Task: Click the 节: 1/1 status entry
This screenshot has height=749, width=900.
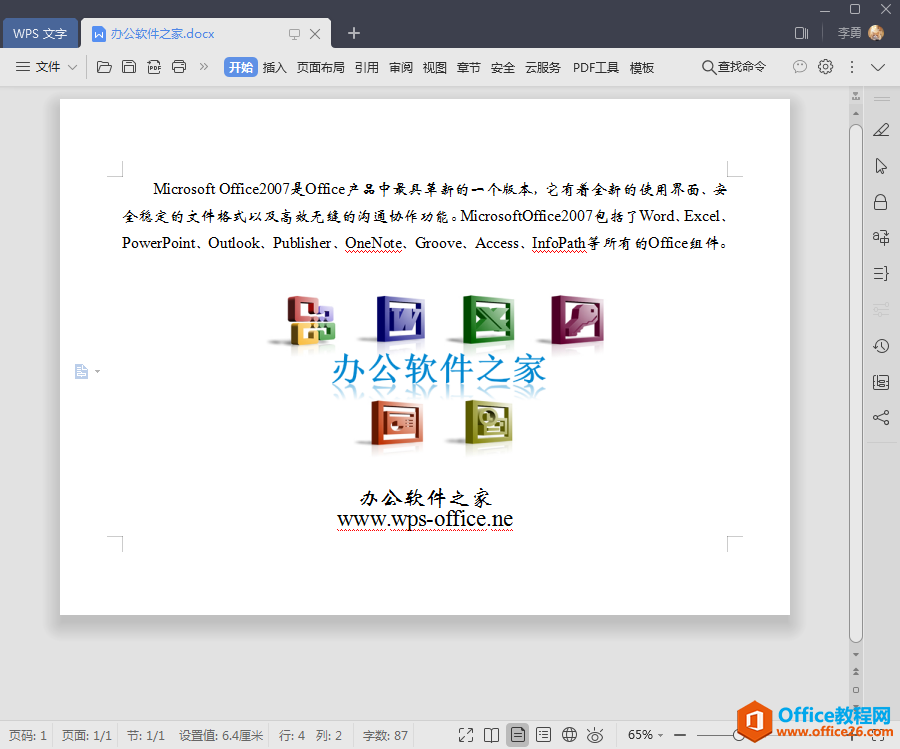Action: pyautogui.click(x=146, y=735)
